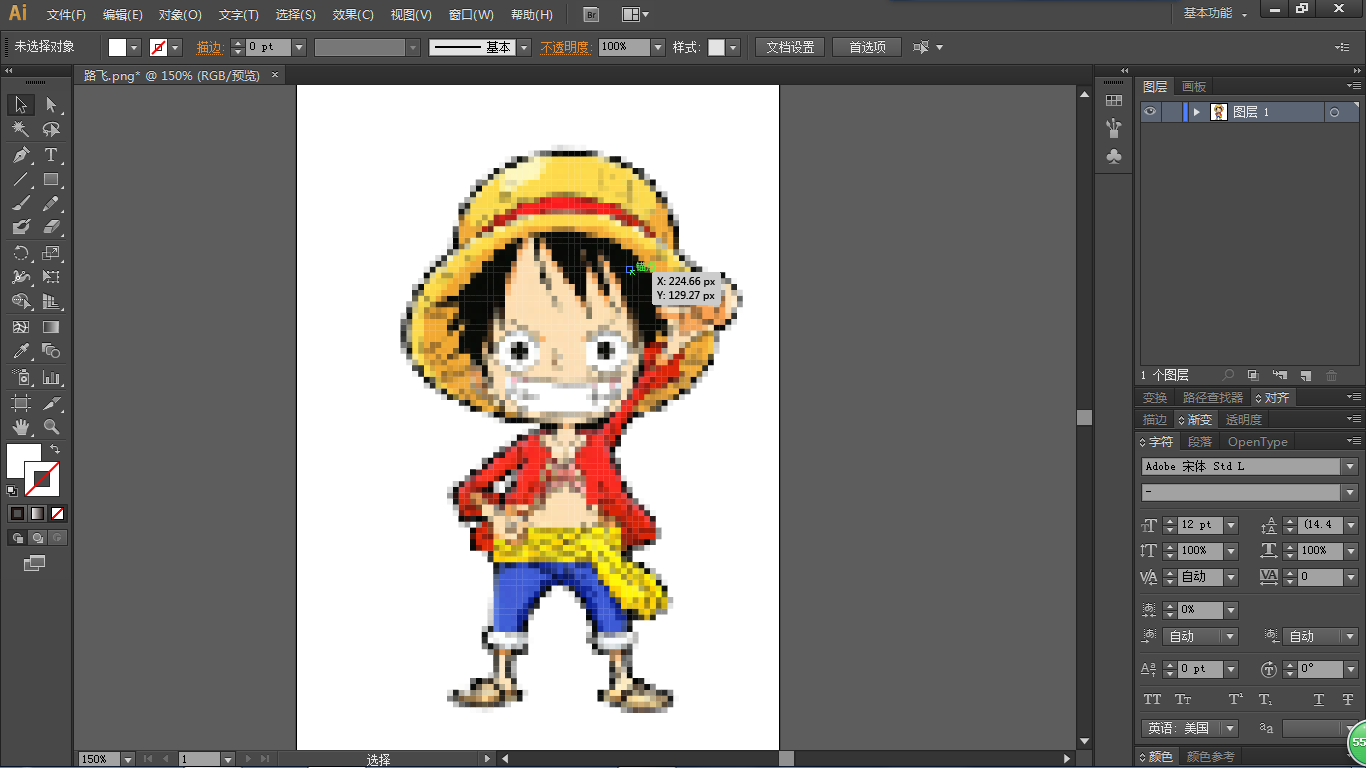The image size is (1366, 768).
Task: Click the 样式 graphic style swatch
Action: coord(717,47)
